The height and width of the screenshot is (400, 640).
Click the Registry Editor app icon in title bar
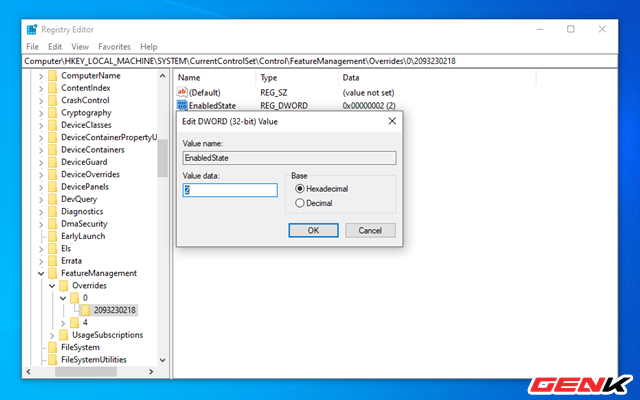pyautogui.click(x=32, y=29)
